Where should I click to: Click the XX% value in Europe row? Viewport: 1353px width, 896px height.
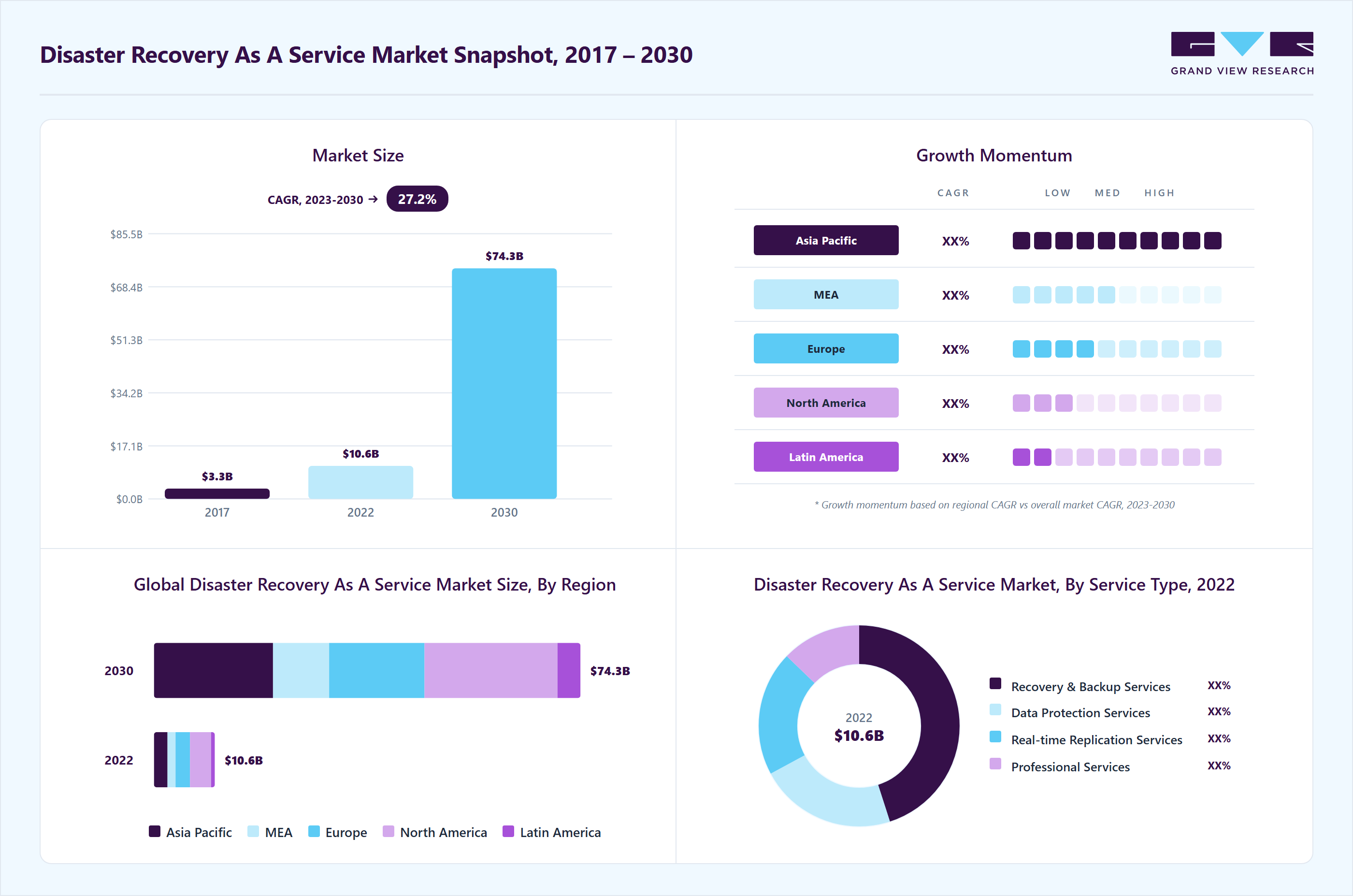955,350
